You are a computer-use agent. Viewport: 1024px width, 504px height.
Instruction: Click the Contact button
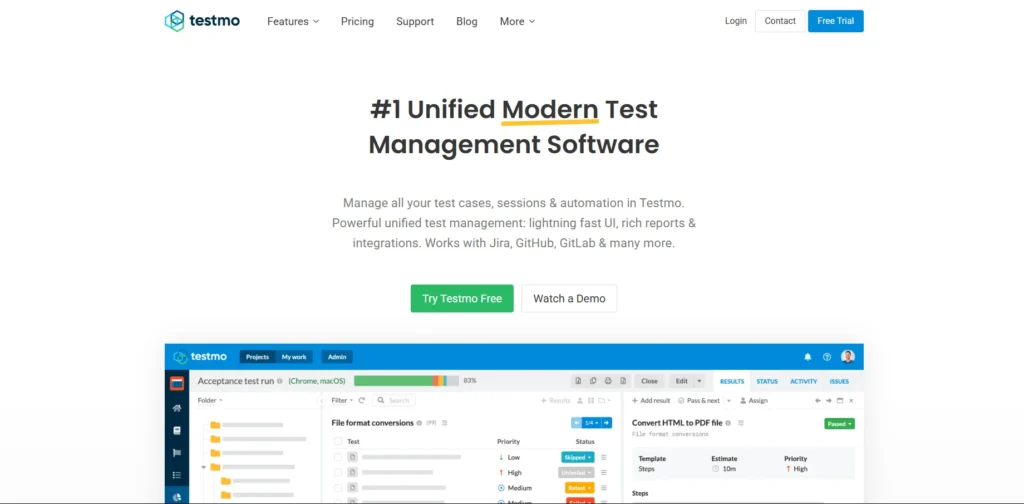(x=780, y=21)
